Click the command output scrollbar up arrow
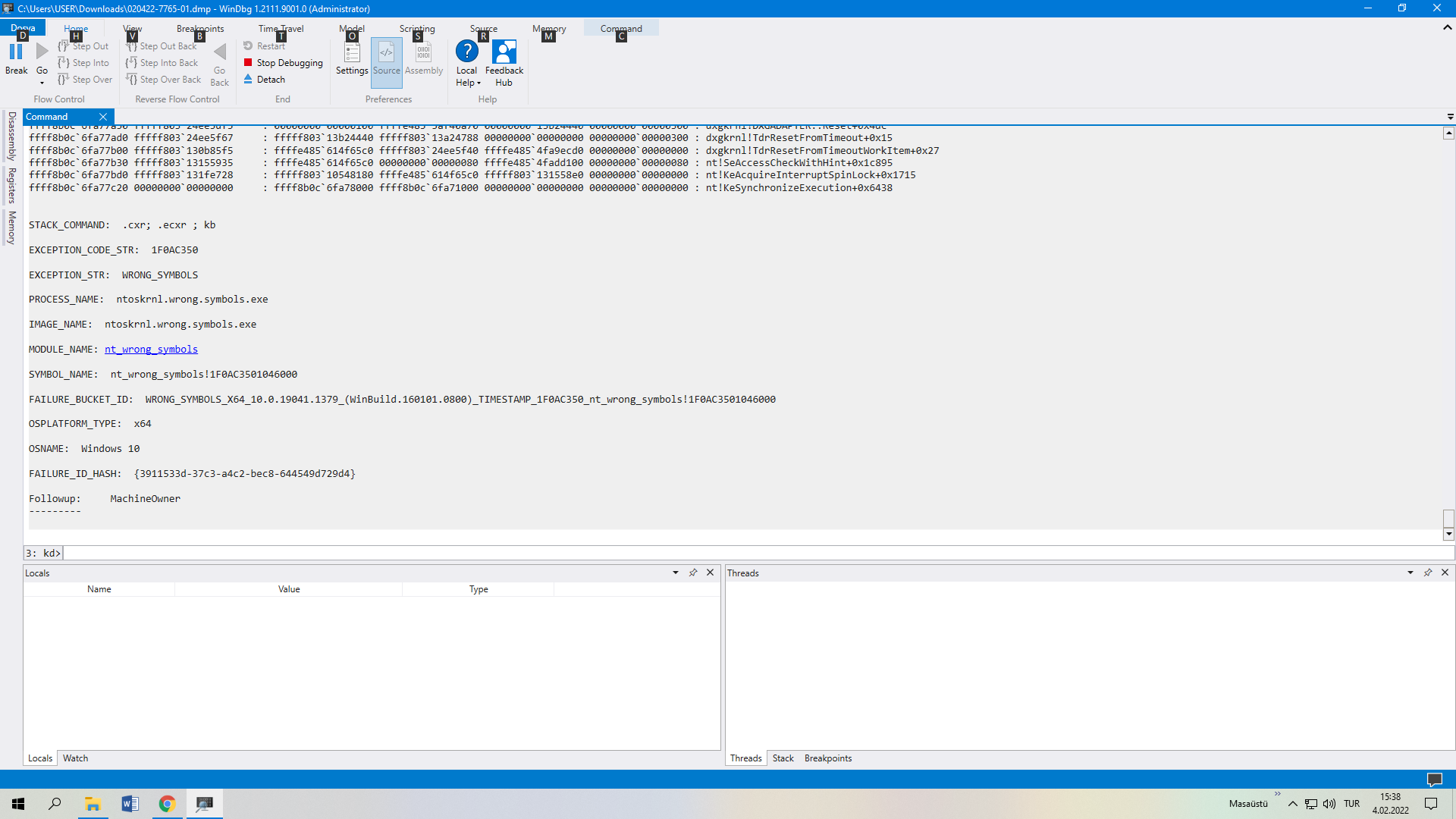This screenshot has width=1456, height=819. click(x=1448, y=133)
